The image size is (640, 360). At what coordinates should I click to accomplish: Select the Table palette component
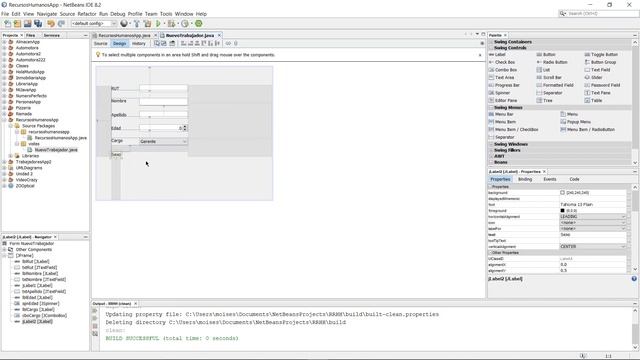593,100
